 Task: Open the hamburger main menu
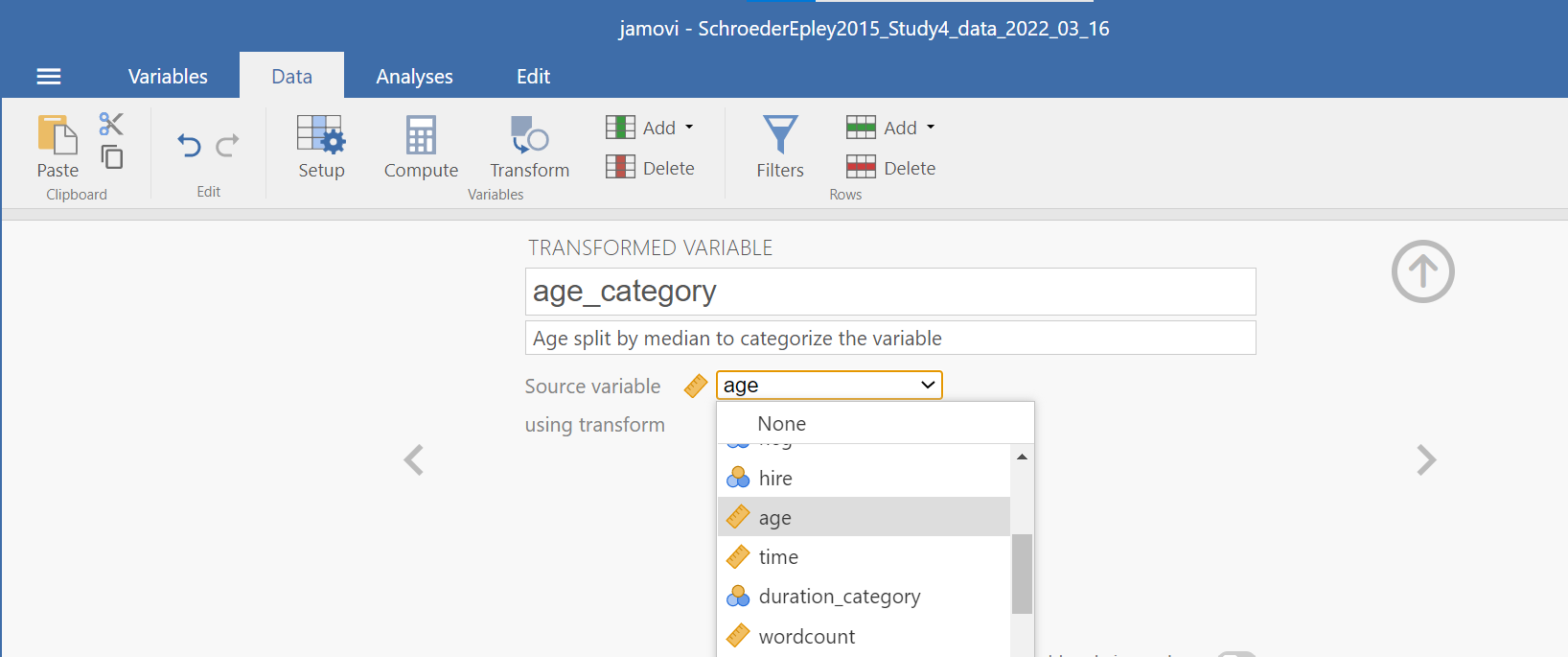point(49,77)
